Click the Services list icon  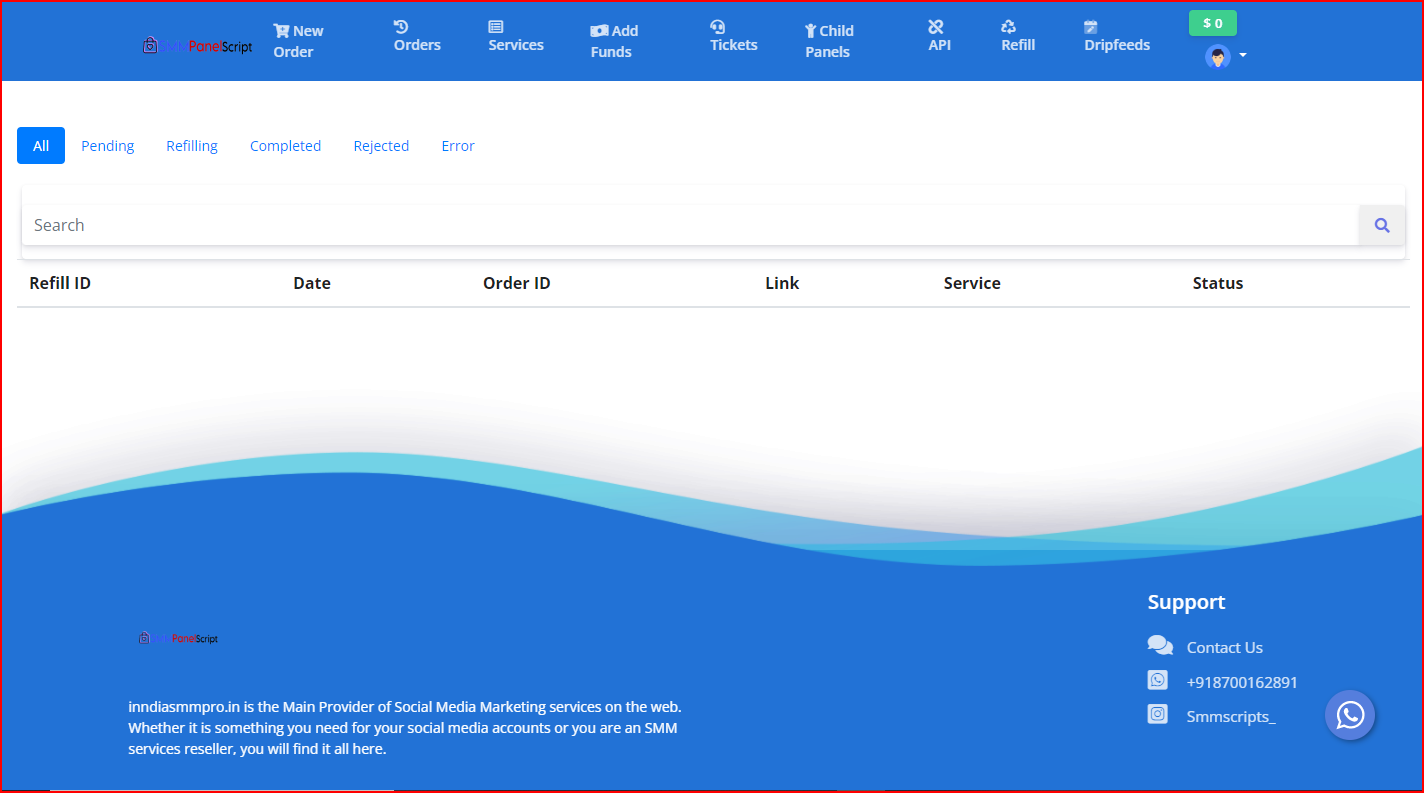click(496, 27)
